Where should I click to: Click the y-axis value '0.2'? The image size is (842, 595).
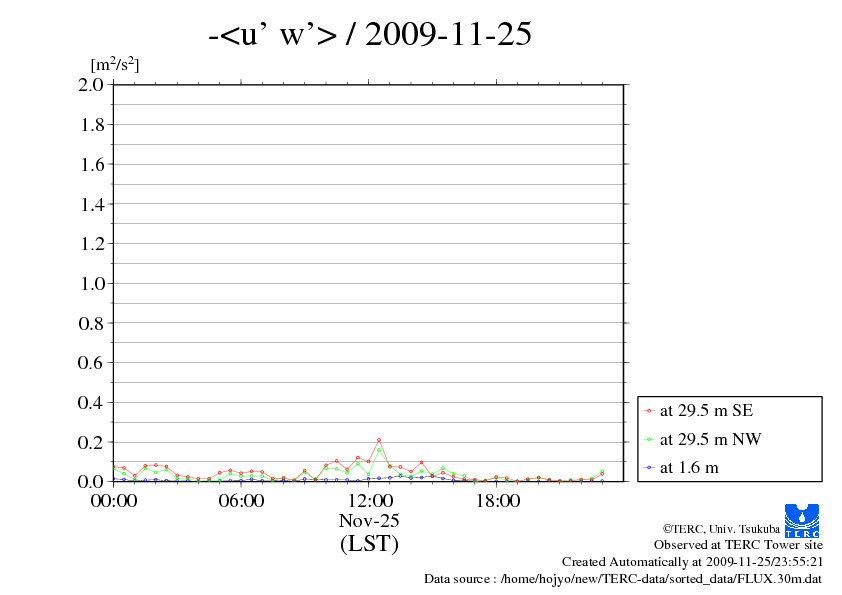click(91, 442)
